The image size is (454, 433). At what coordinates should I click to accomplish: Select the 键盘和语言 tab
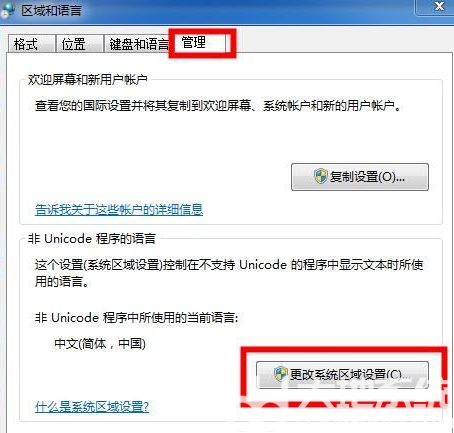[138, 44]
